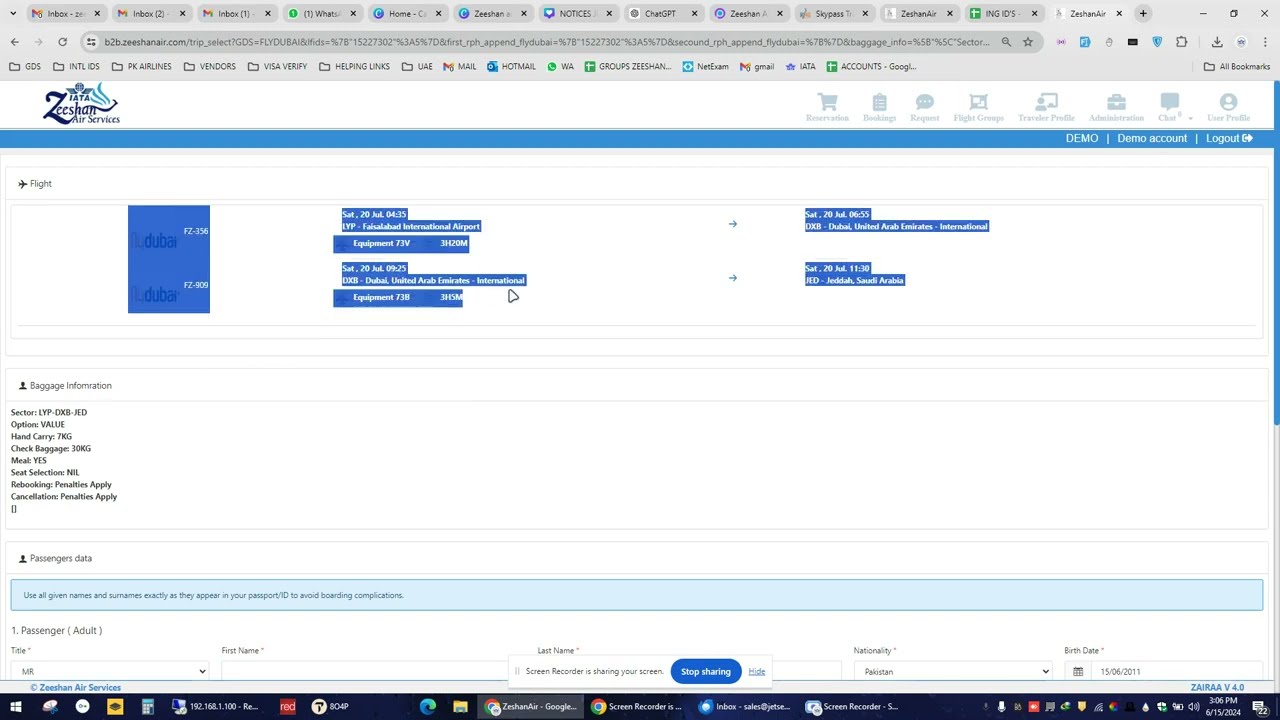The image size is (1280, 720).
Task: Open the browser downloads icon
Action: tap(1217, 42)
